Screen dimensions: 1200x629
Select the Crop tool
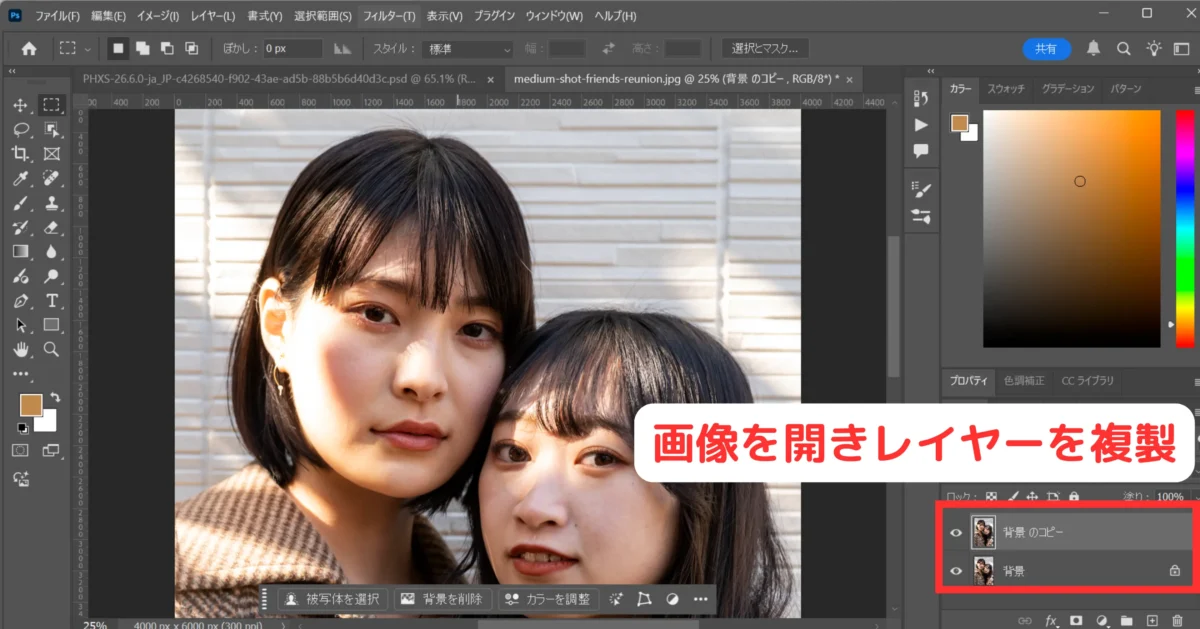pyautogui.click(x=20, y=153)
